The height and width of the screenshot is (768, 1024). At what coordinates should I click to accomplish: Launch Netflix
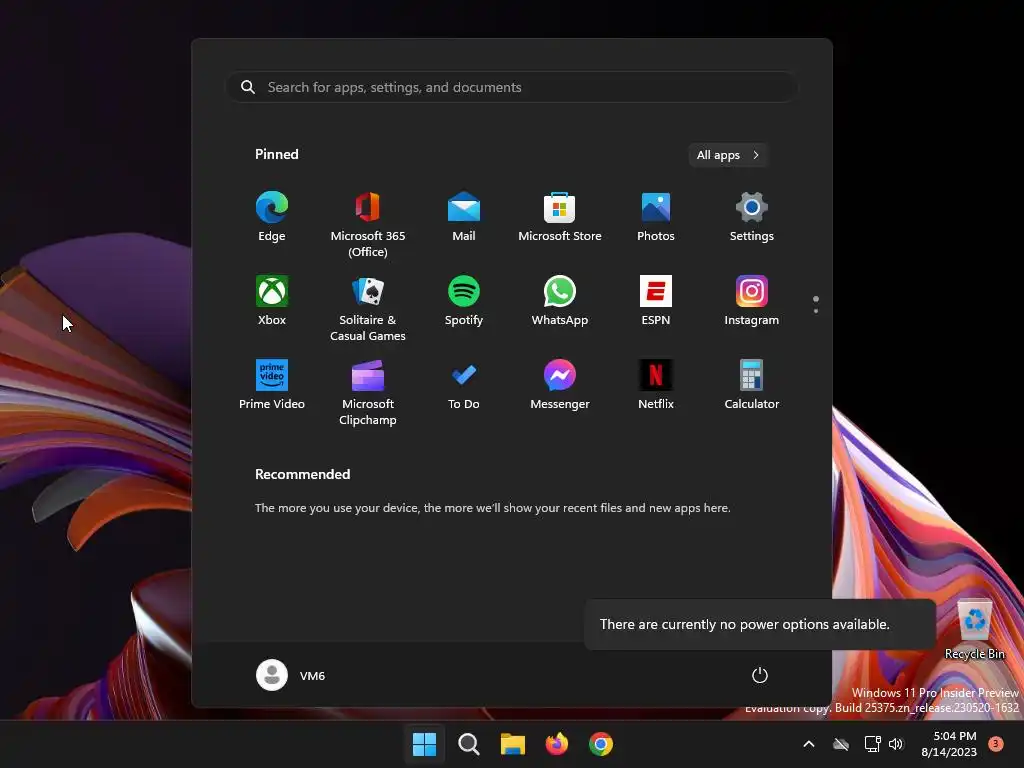pos(656,385)
